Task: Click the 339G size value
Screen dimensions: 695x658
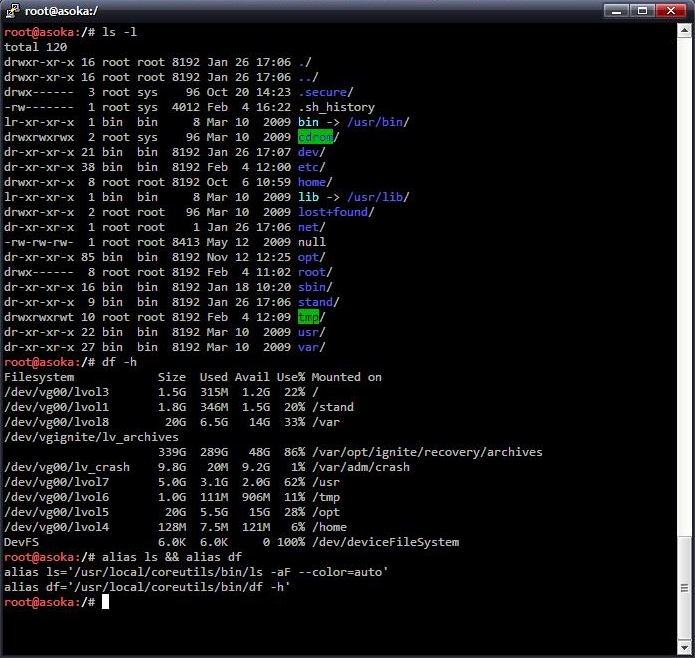Action: tap(172, 452)
